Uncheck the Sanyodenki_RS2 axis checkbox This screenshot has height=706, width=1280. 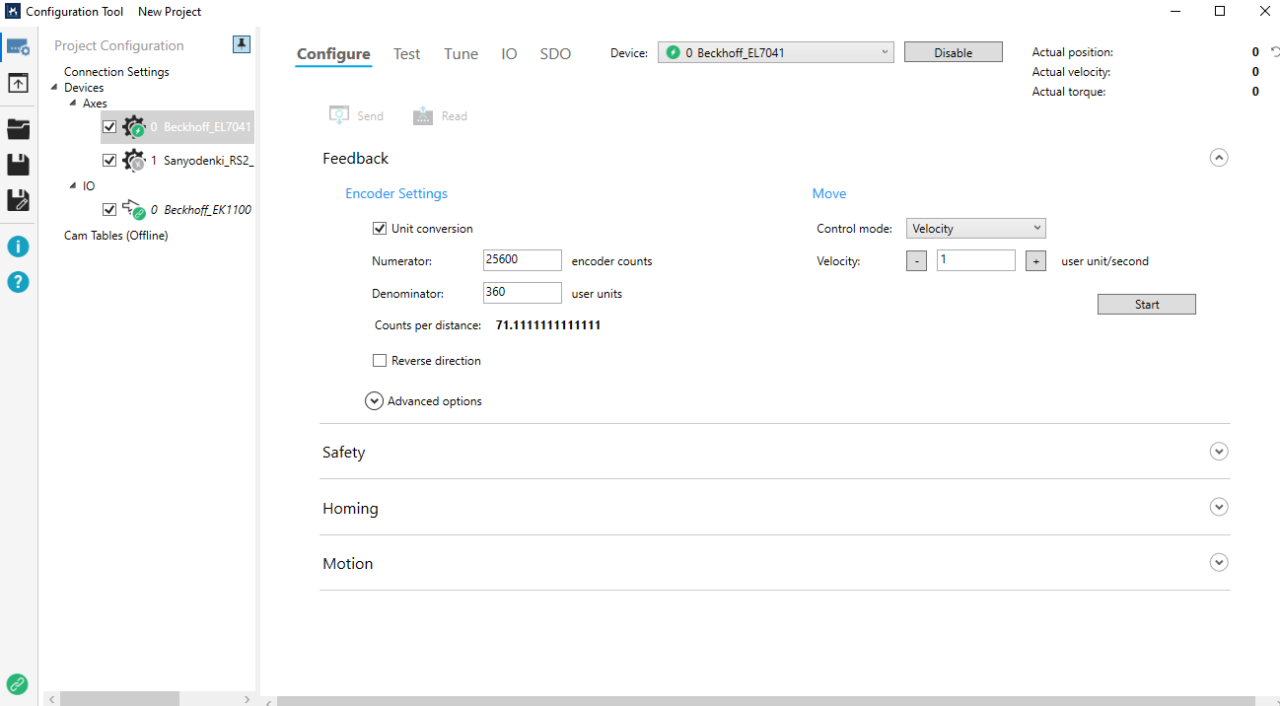click(109, 160)
